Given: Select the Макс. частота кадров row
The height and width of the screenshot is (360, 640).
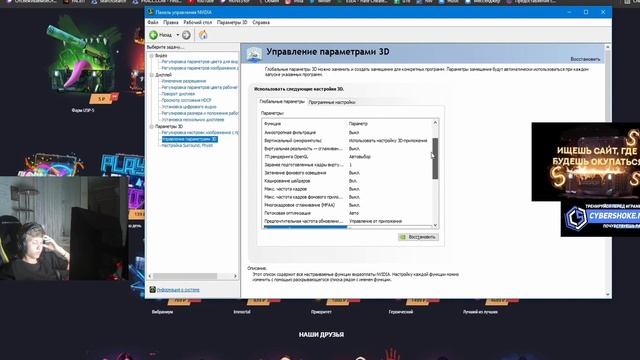Looking at the screenshot, I should click(347, 189).
